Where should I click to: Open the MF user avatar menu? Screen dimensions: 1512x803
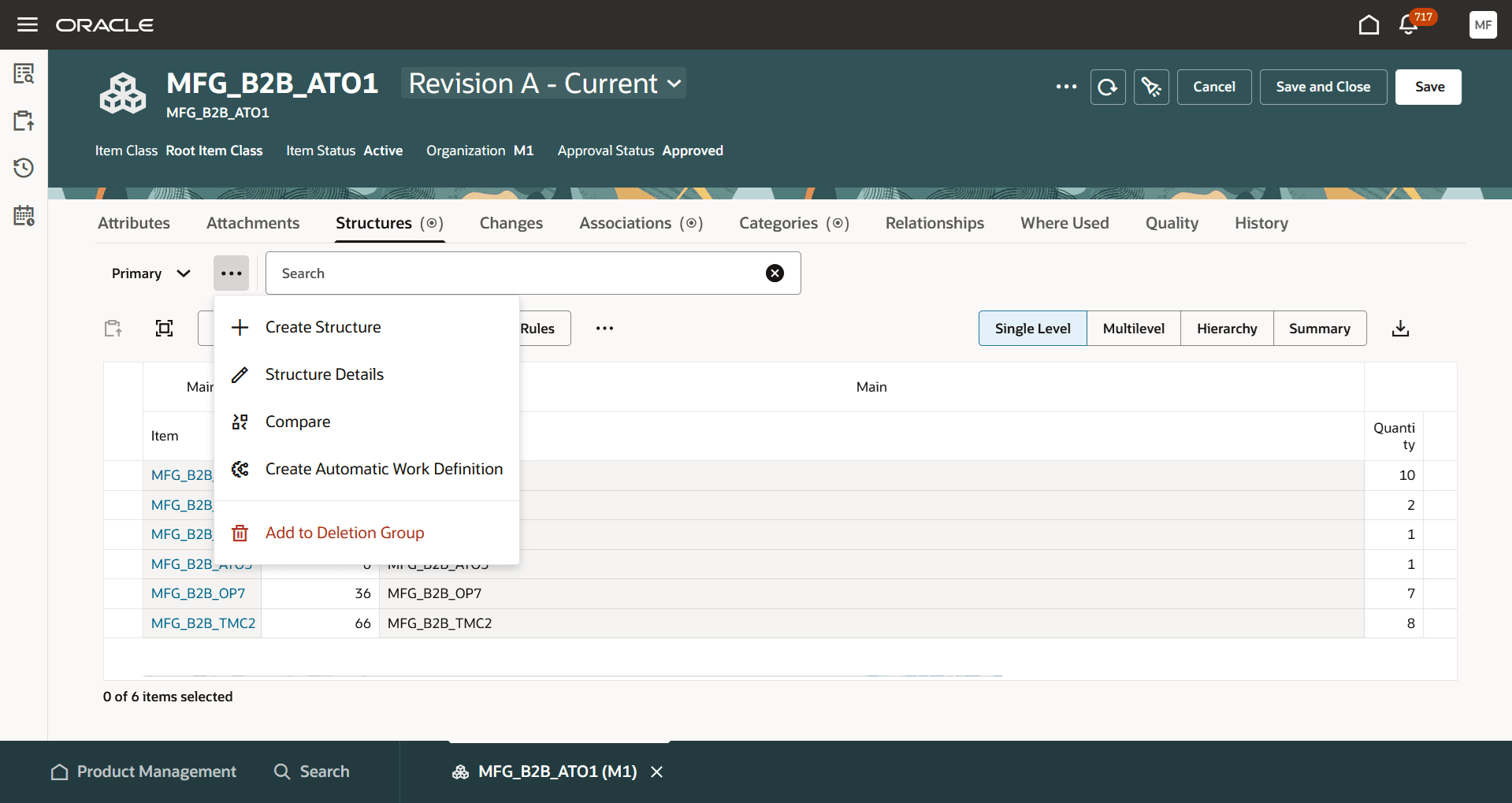tap(1483, 24)
